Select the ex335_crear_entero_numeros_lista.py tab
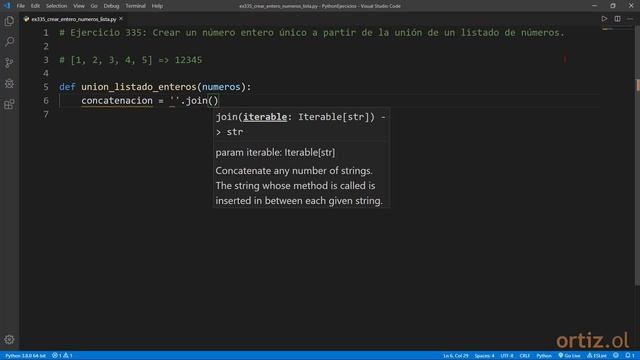The height and width of the screenshot is (360, 640). [73, 19]
